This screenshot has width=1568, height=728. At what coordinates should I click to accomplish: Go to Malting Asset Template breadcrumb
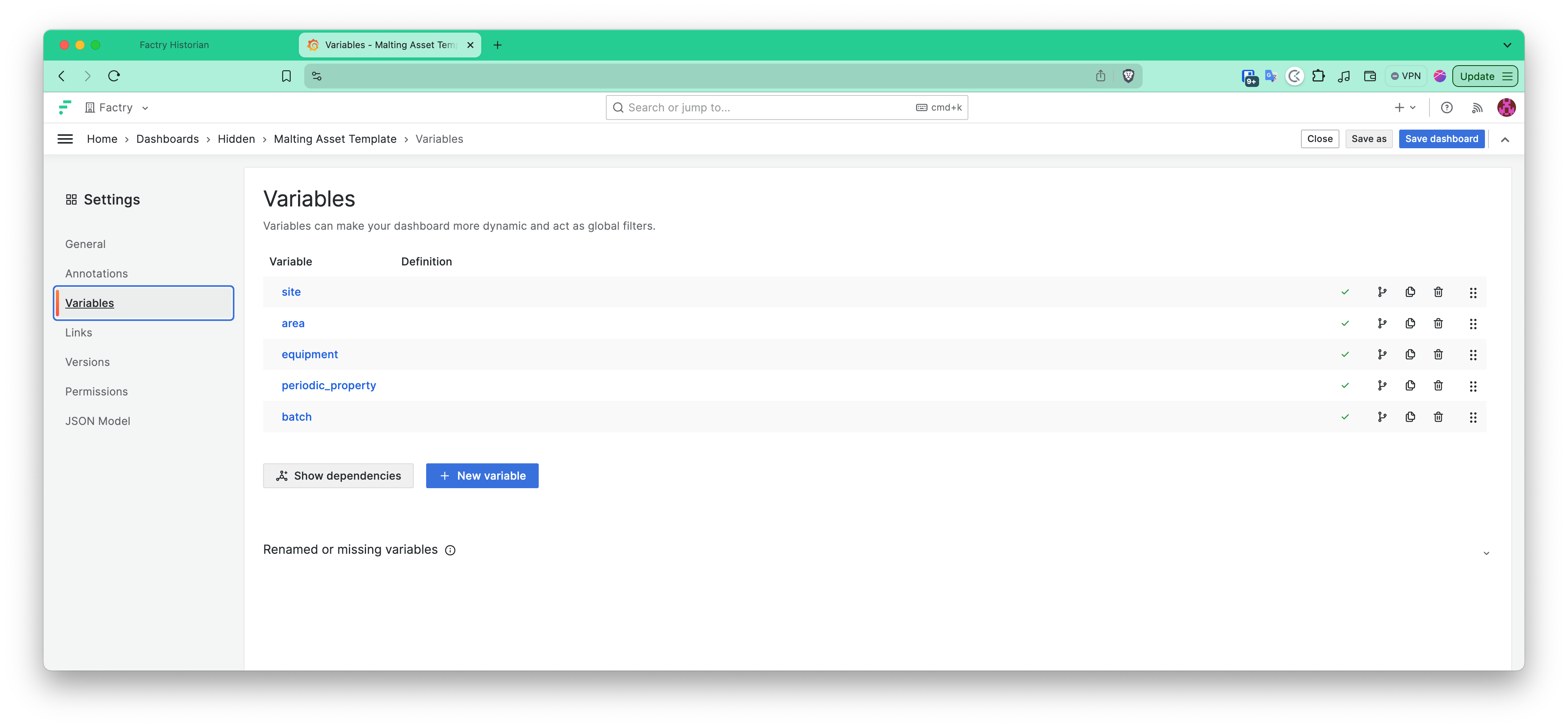click(335, 139)
